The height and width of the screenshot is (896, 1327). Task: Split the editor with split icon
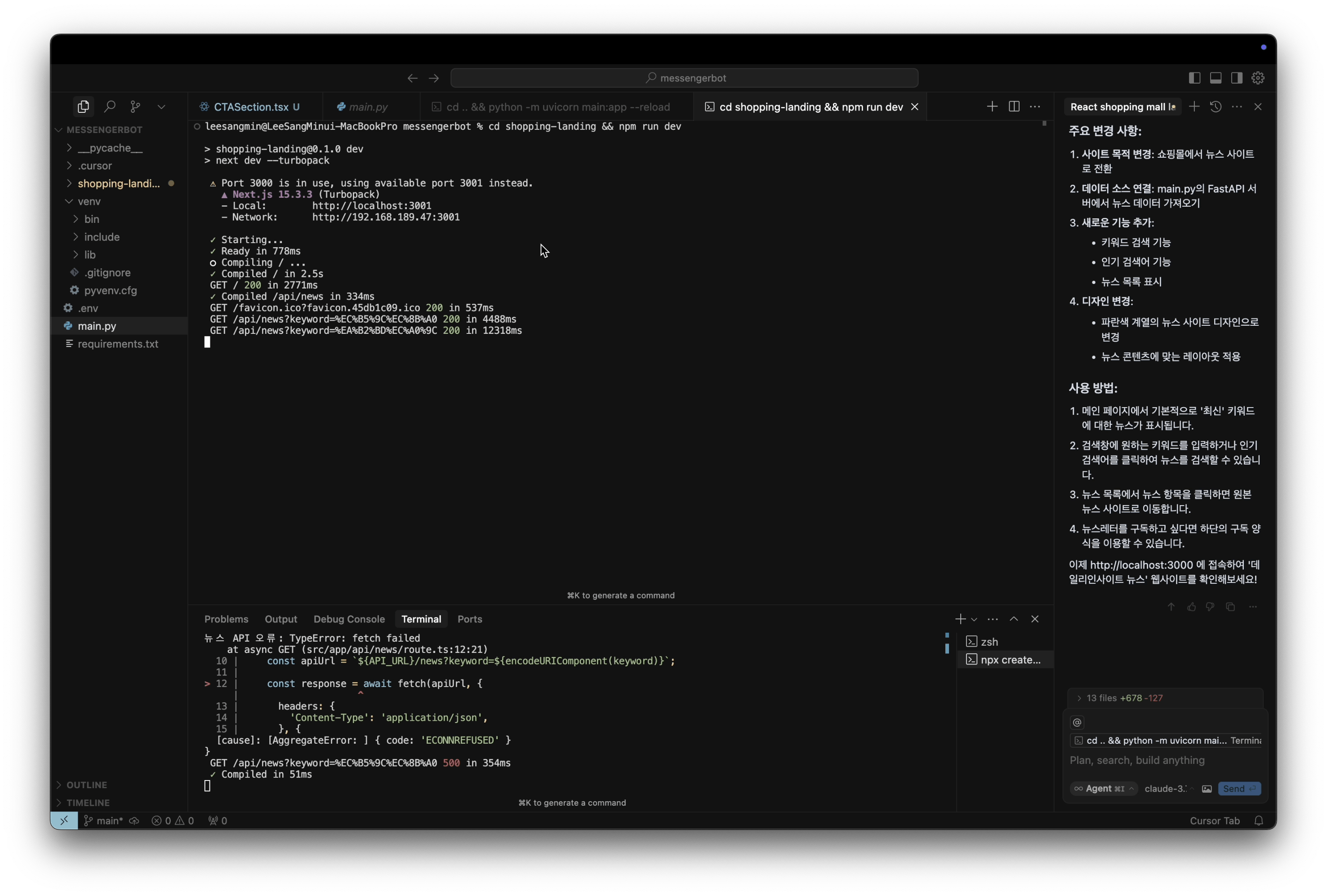(x=1014, y=107)
